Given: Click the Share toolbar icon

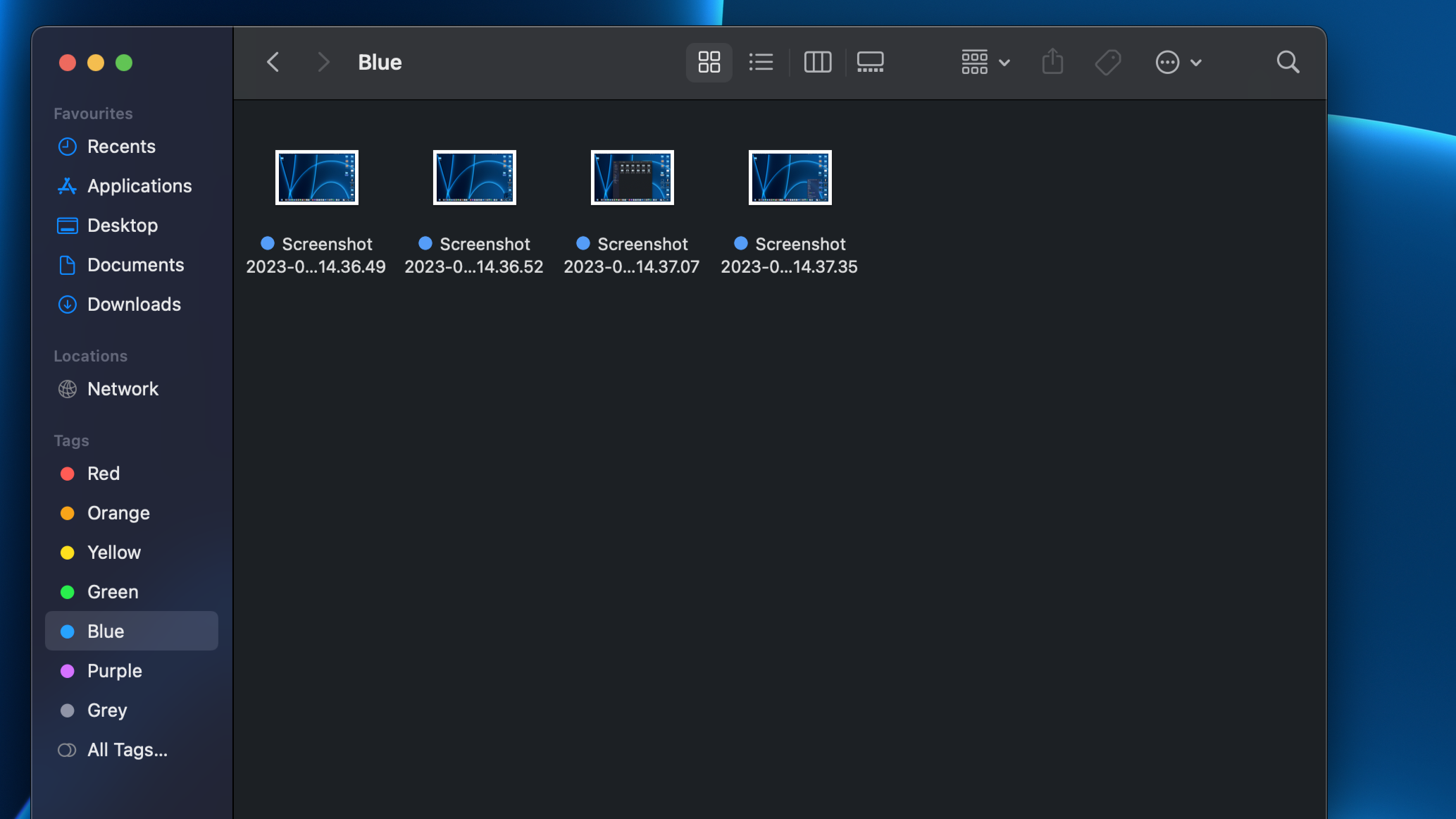Looking at the screenshot, I should coord(1052,62).
